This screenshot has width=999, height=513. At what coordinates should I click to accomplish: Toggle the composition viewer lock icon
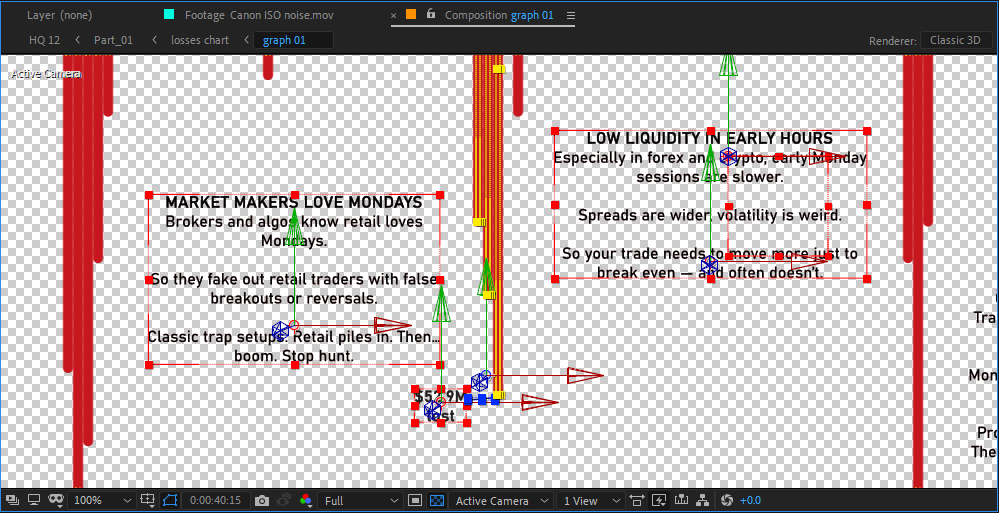tap(431, 13)
